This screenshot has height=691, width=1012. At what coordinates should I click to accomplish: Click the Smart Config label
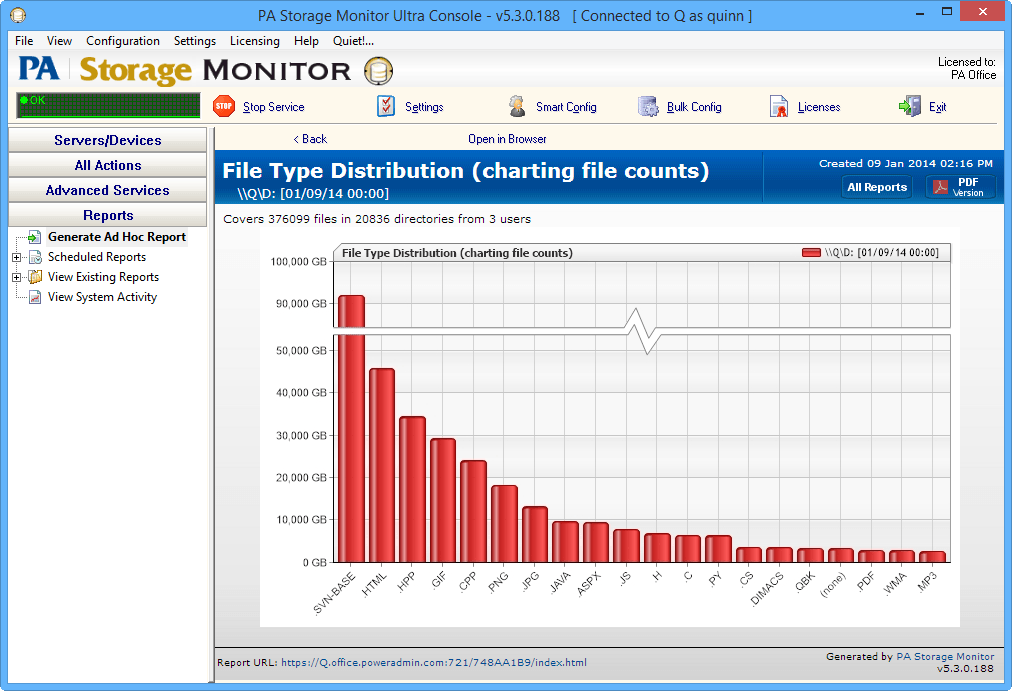coord(566,107)
